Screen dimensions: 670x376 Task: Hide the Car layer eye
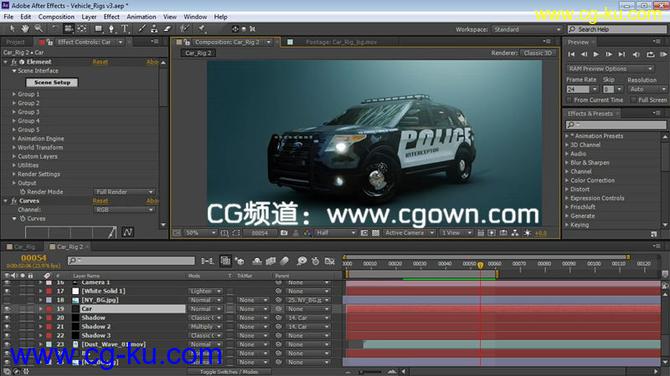7,309
